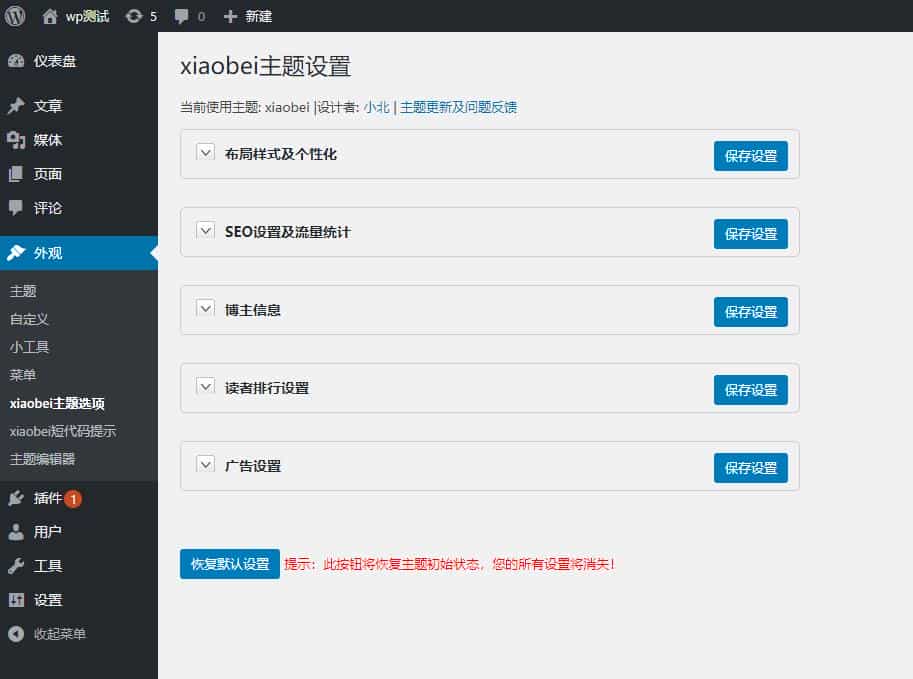Open the 页面 menu
The width and height of the screenshot is (913, 679).
pos(79,174)
